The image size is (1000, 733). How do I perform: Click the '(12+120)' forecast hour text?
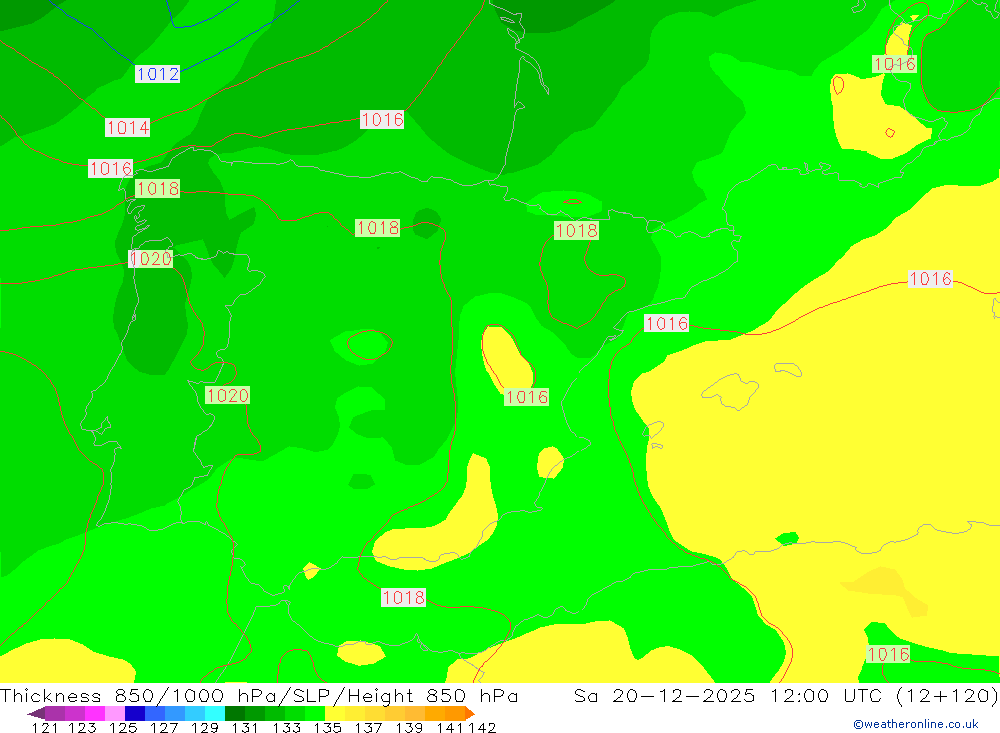pyautogui.click(x=947, y=695)
